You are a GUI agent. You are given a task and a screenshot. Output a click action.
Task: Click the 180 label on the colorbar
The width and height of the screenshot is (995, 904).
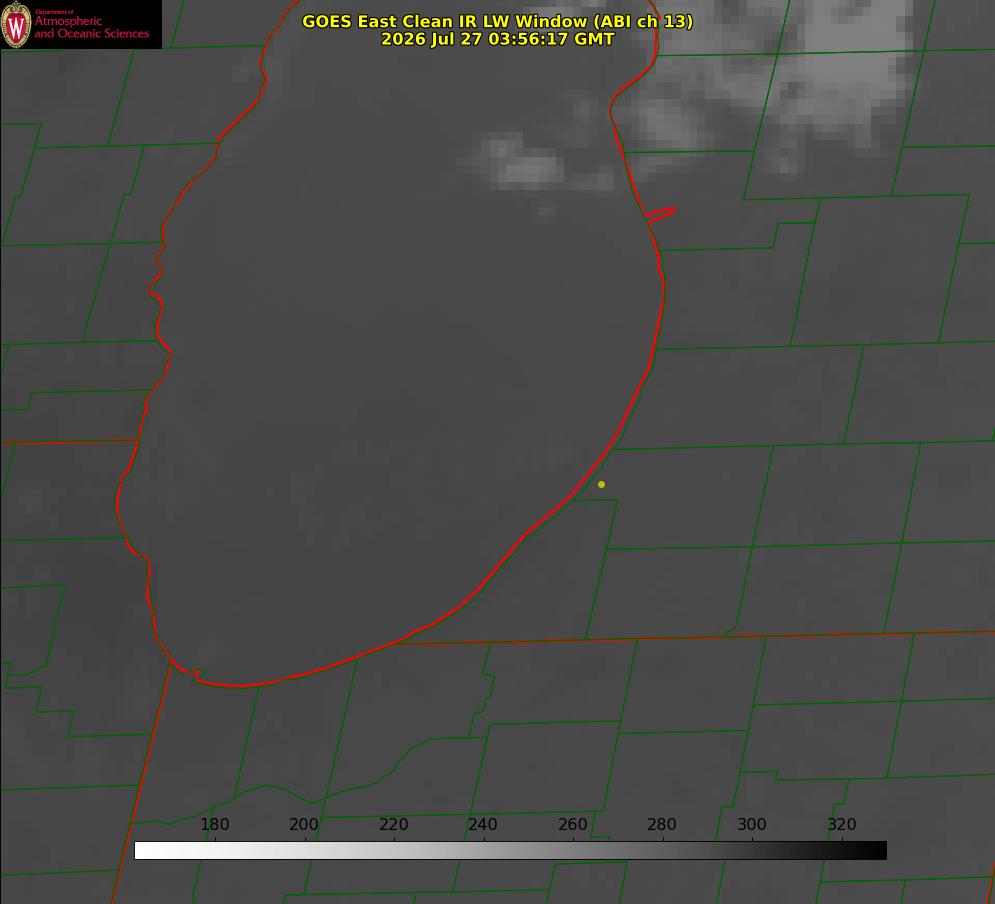[214, 824]
